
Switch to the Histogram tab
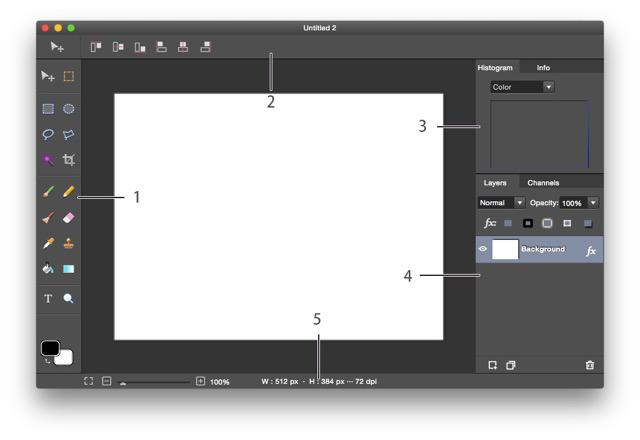[495, 68]
